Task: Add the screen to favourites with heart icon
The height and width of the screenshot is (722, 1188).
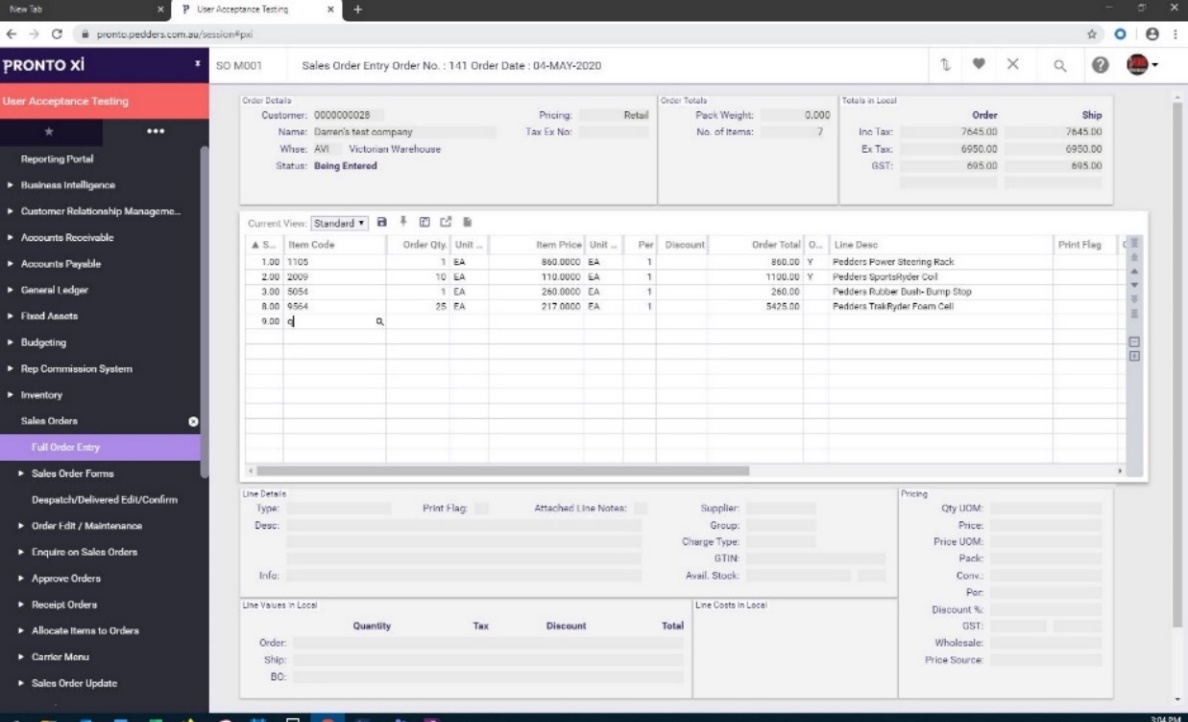Action: (x=979, y=64)
